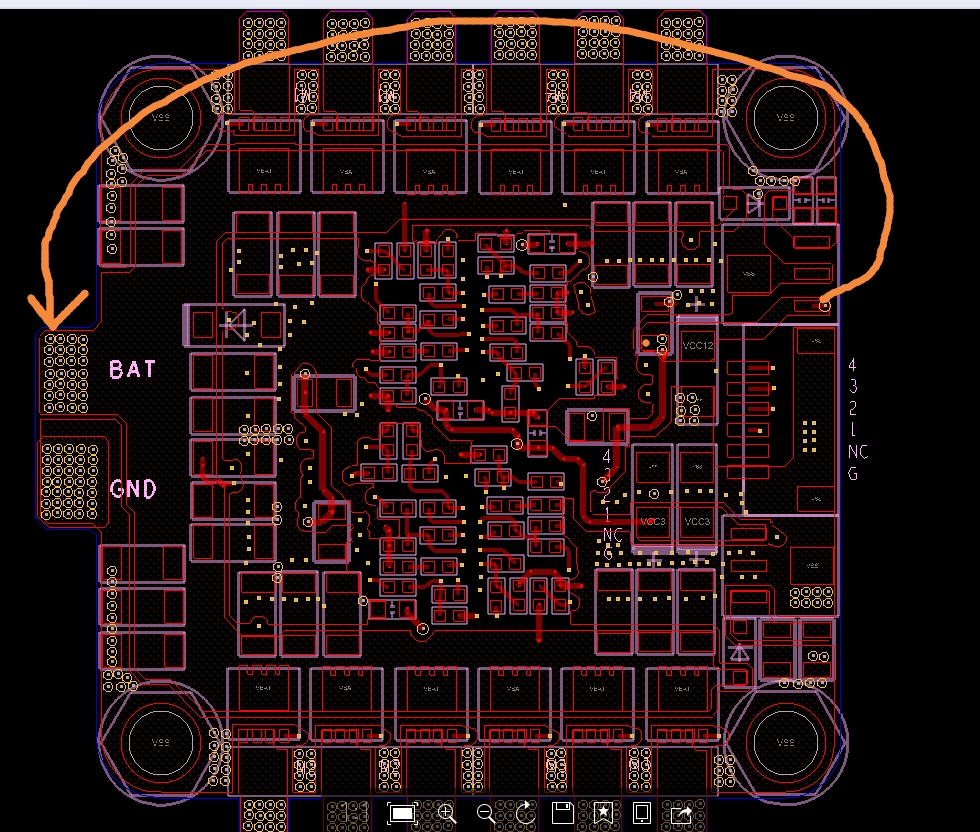Zoom in with the plus magnifier
This screenshot has height=832, width=980.
tap(446, 813)
